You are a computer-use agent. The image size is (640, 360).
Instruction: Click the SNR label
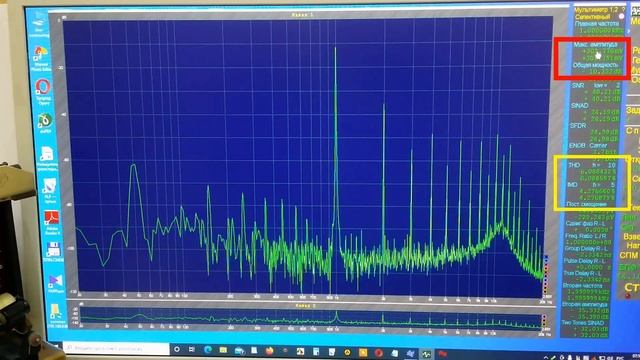578,85
